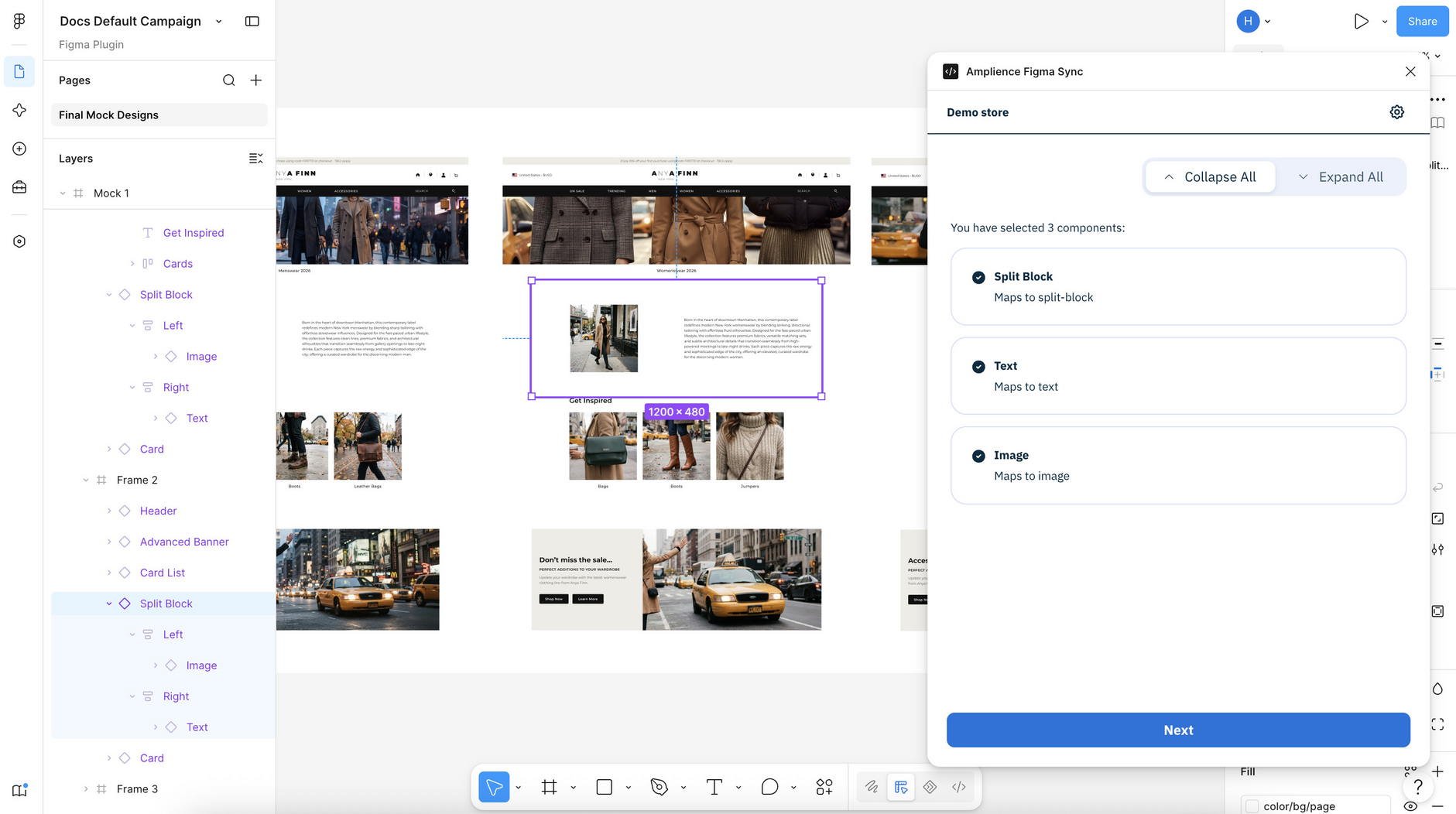Open Docs Default Campaign file dropdown
The image size is (1456, 814).
219,22
